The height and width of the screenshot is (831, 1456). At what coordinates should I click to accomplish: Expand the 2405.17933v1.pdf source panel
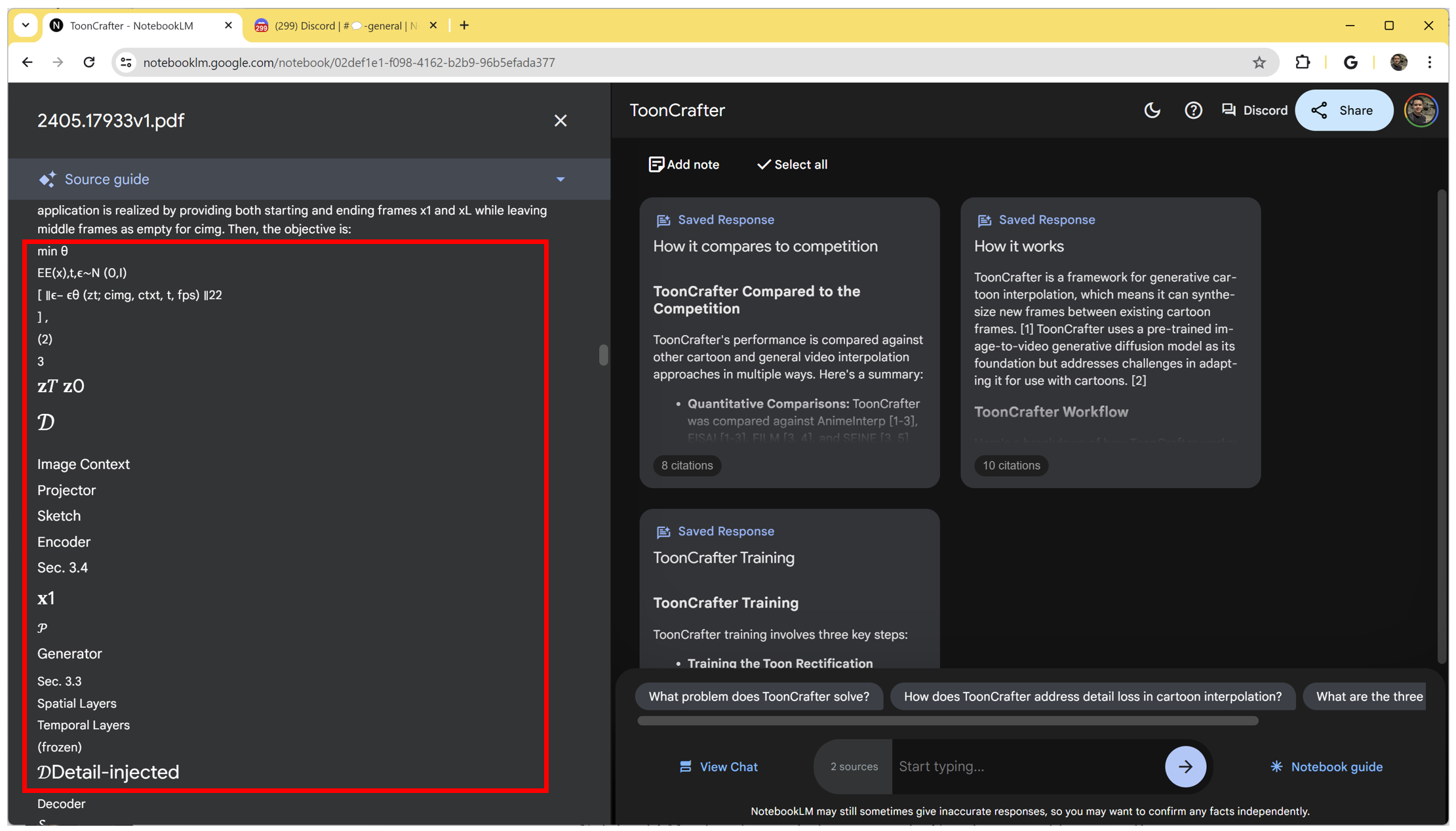(563, 179)
